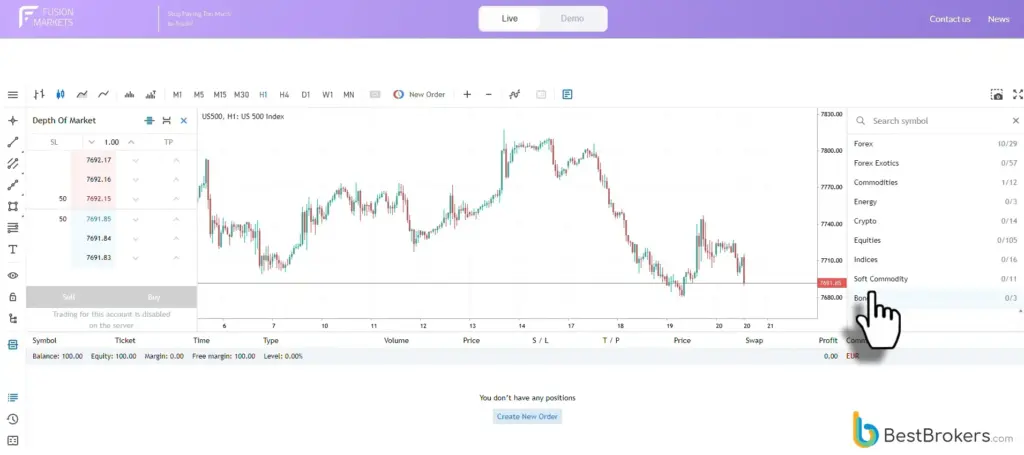This screenshot has width=1024, height=455.
Task: Click the zoom in plus icon
Action: pos(467,95)
